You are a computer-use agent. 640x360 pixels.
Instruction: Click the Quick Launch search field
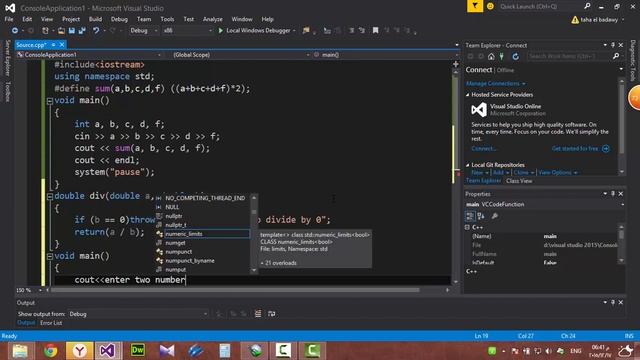coord(540,7)
